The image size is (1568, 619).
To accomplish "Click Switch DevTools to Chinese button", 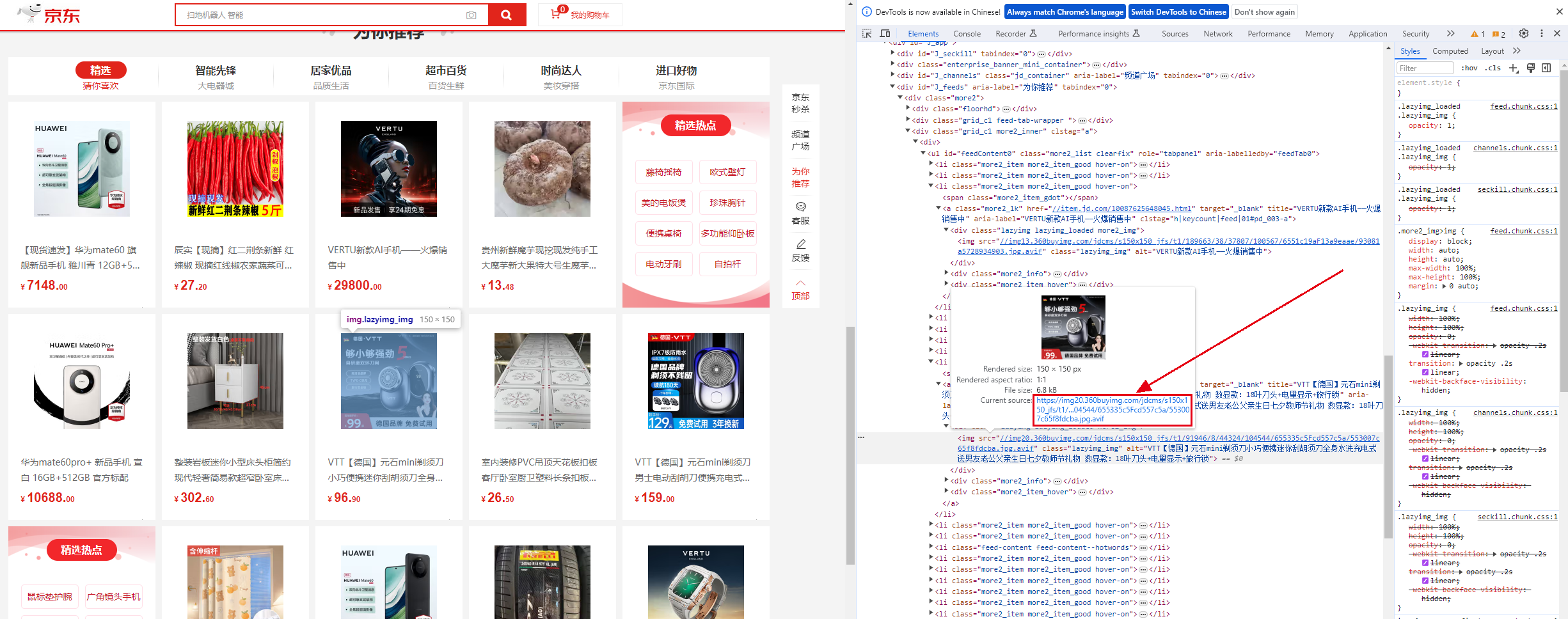I will click(1178, 12).
